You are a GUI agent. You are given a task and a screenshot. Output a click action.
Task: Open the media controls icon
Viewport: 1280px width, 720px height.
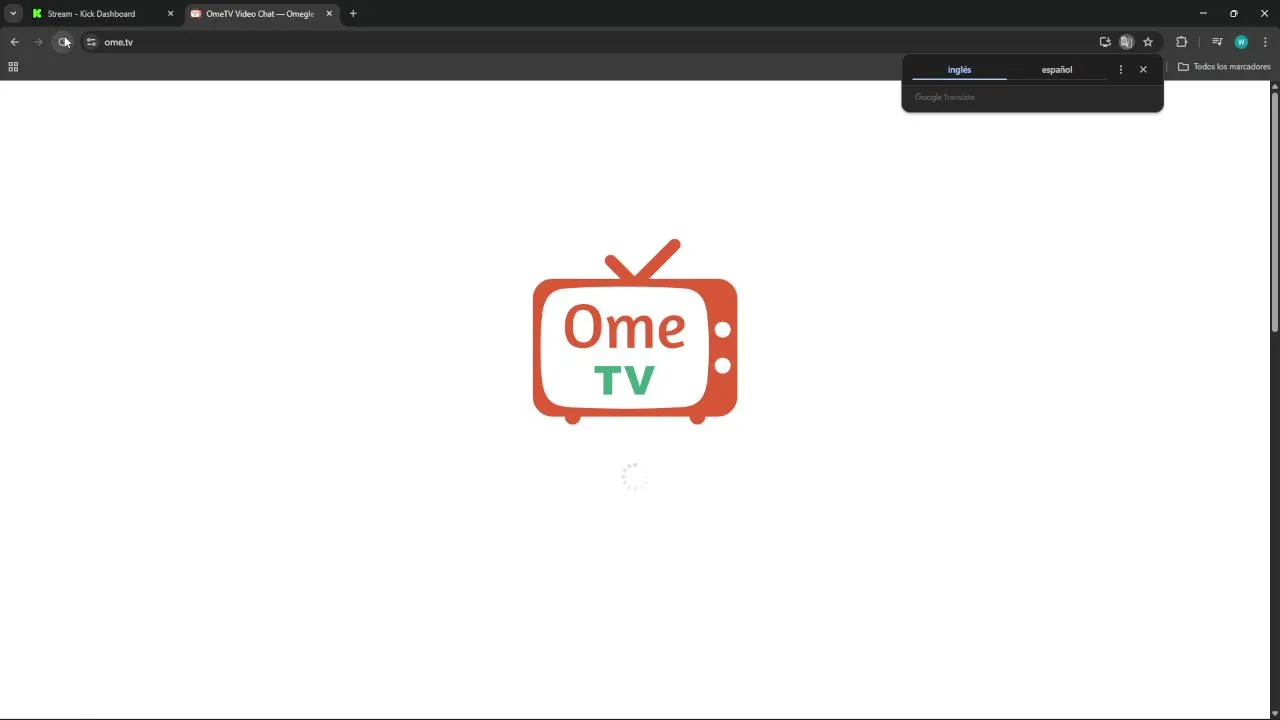pos(1217,42)
